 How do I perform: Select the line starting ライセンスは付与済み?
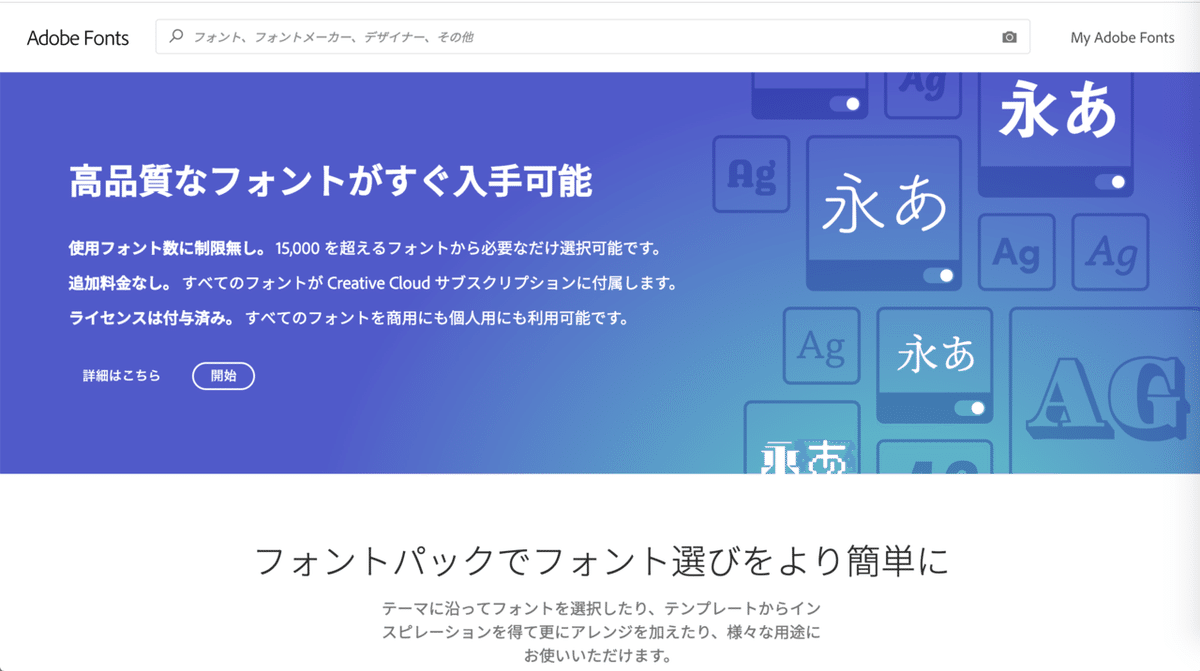[349, 319]
